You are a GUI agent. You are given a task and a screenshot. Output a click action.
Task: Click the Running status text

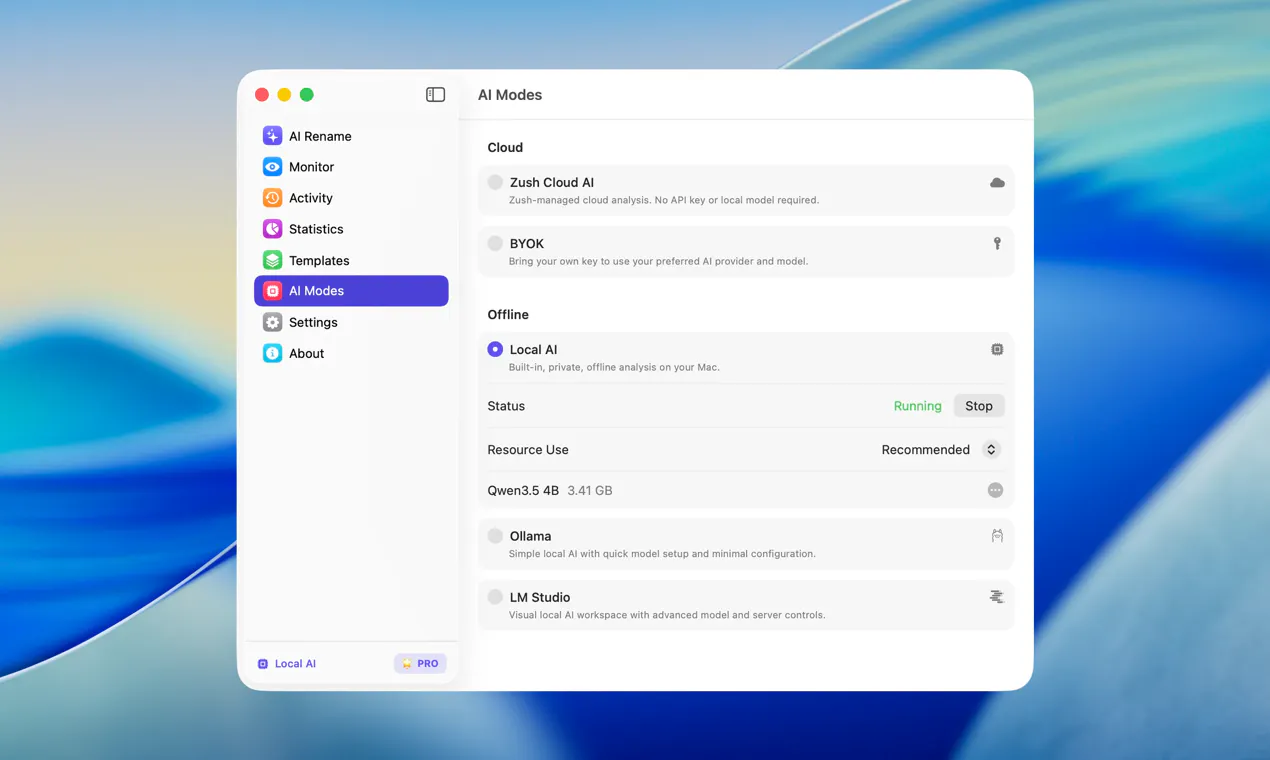coord(917,406)
